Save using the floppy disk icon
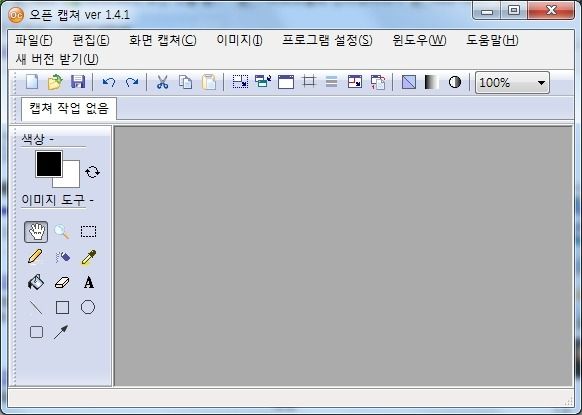 click(78, 82)
